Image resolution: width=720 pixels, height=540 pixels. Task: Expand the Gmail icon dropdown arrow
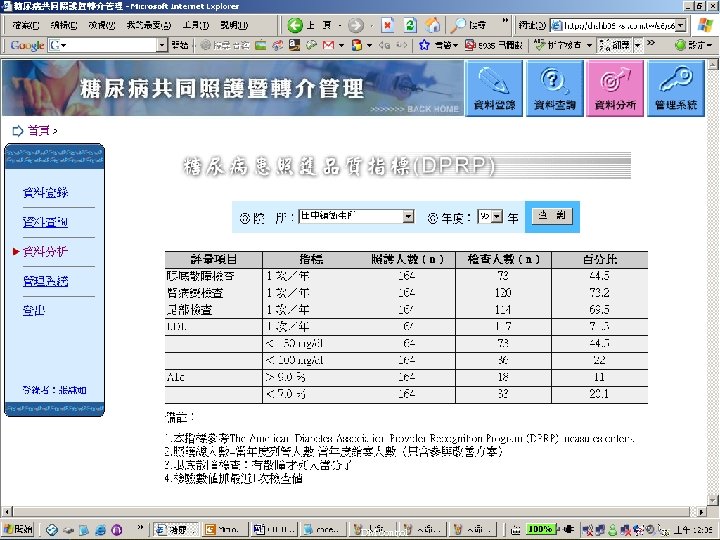pos(341,45)
